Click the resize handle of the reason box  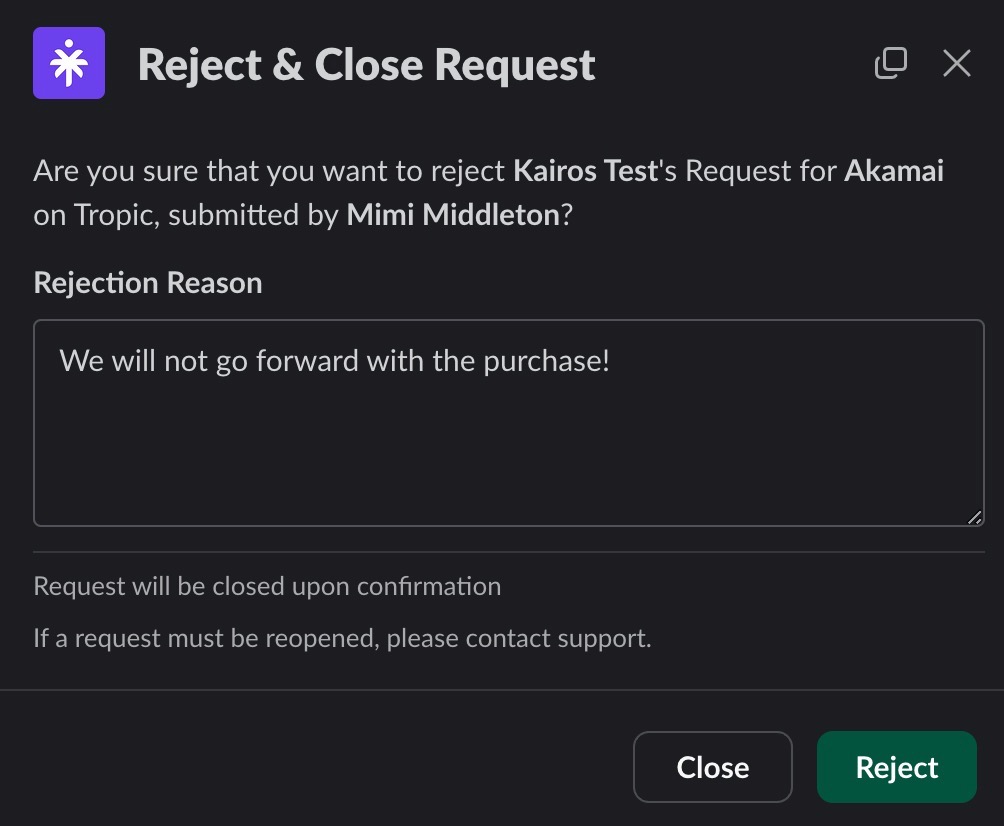pos(975,517)
